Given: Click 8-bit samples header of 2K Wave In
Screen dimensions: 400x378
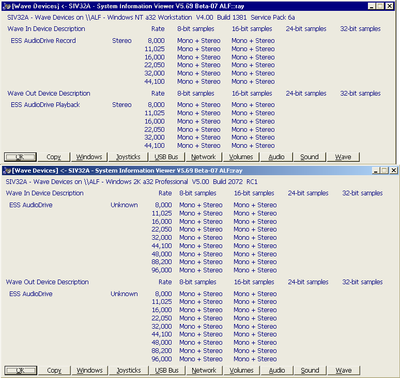Looking at the screenshot, I should [x=198, y=193].
